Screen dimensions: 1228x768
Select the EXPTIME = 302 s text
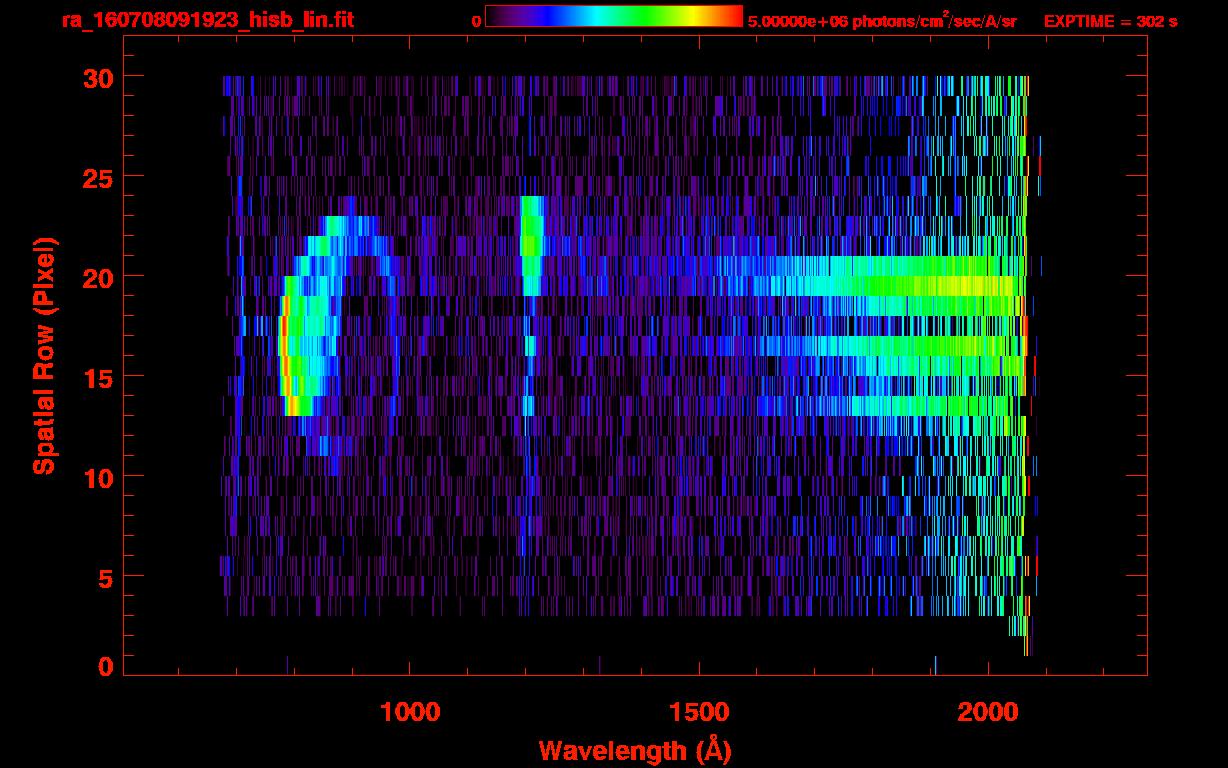(1110, 21)
